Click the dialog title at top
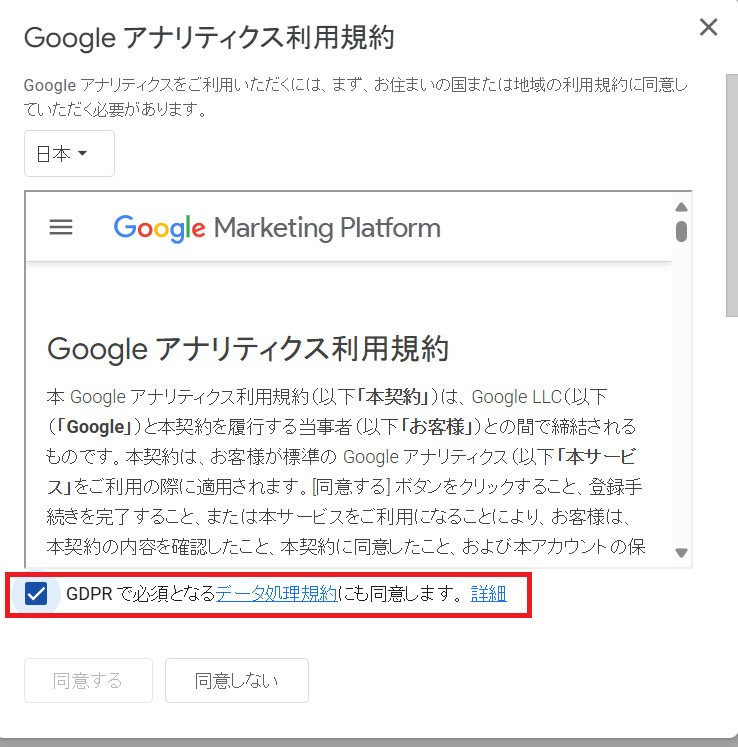The height and width of the screenshot is (747, 738). coord(208,38)
